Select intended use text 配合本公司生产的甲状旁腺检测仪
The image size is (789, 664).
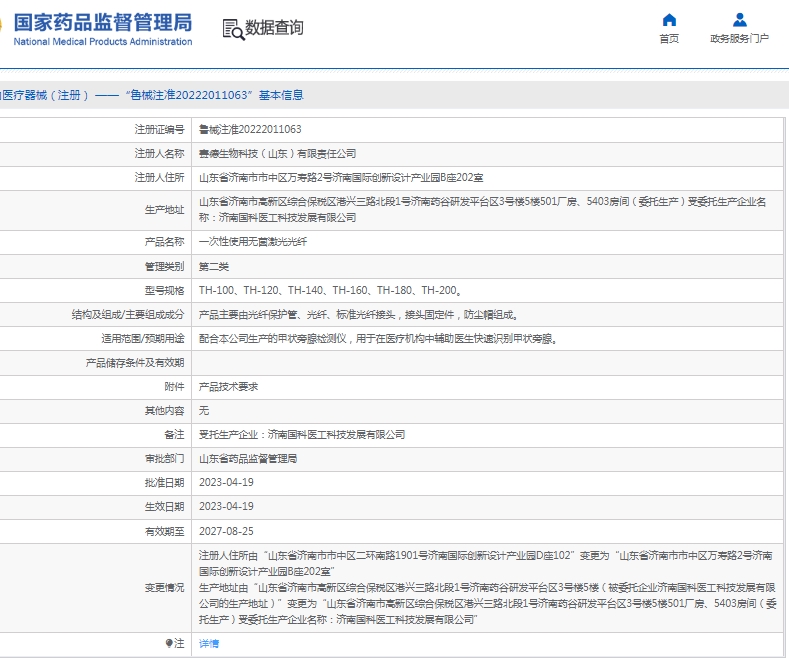tap(378, 339)
